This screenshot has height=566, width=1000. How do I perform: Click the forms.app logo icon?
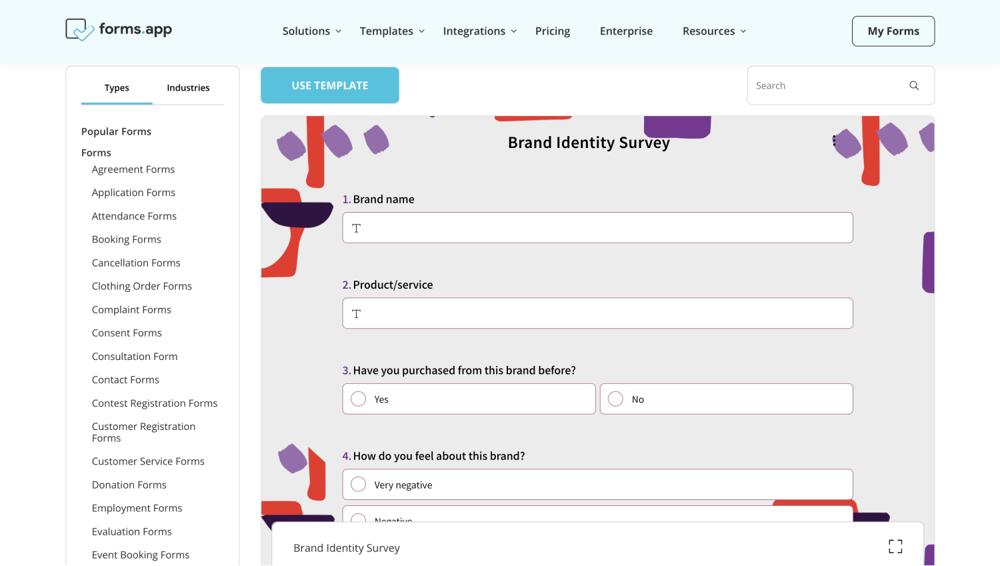[80, 30]
